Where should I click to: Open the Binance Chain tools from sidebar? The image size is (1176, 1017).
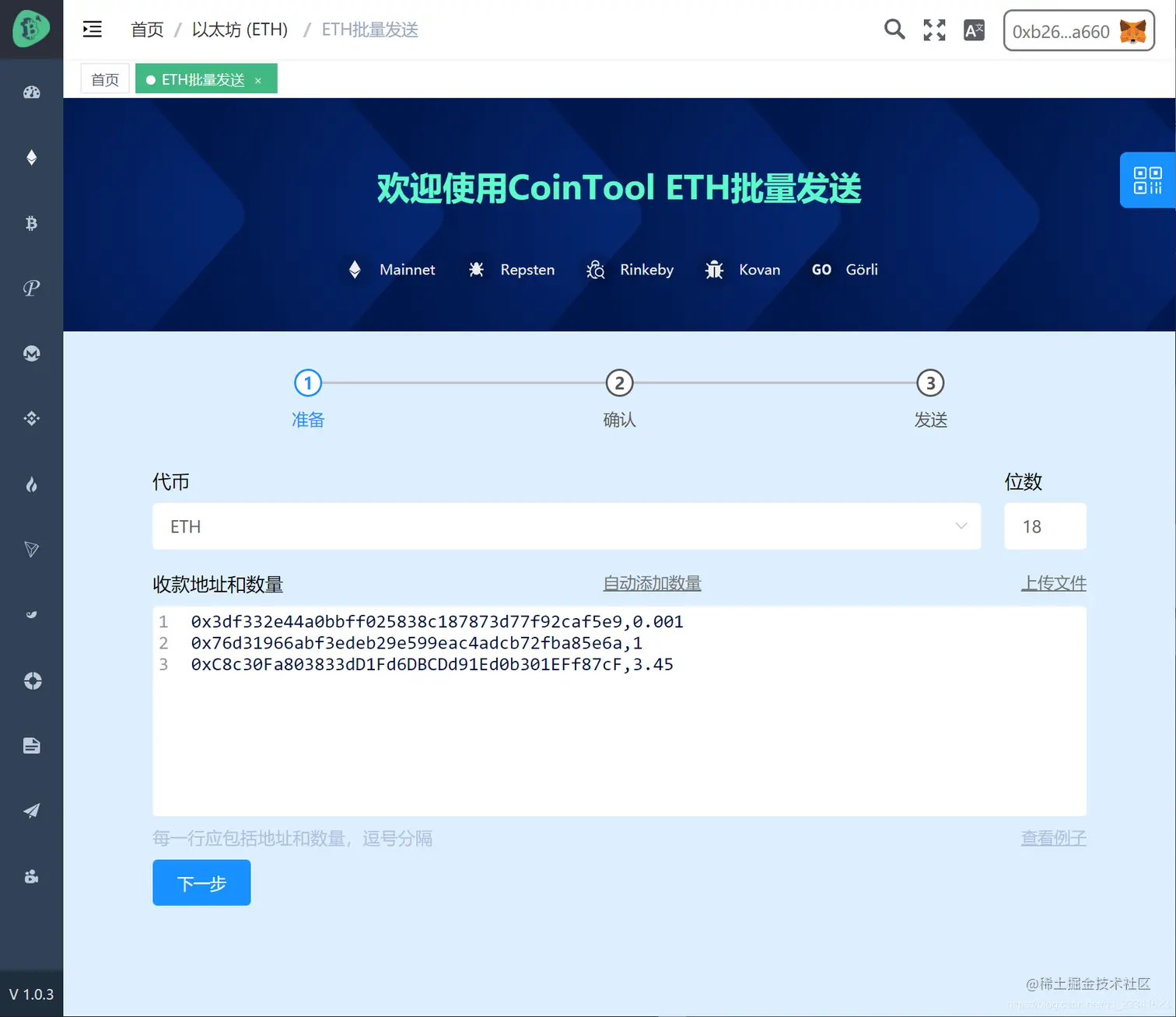(x=31, y=418)
